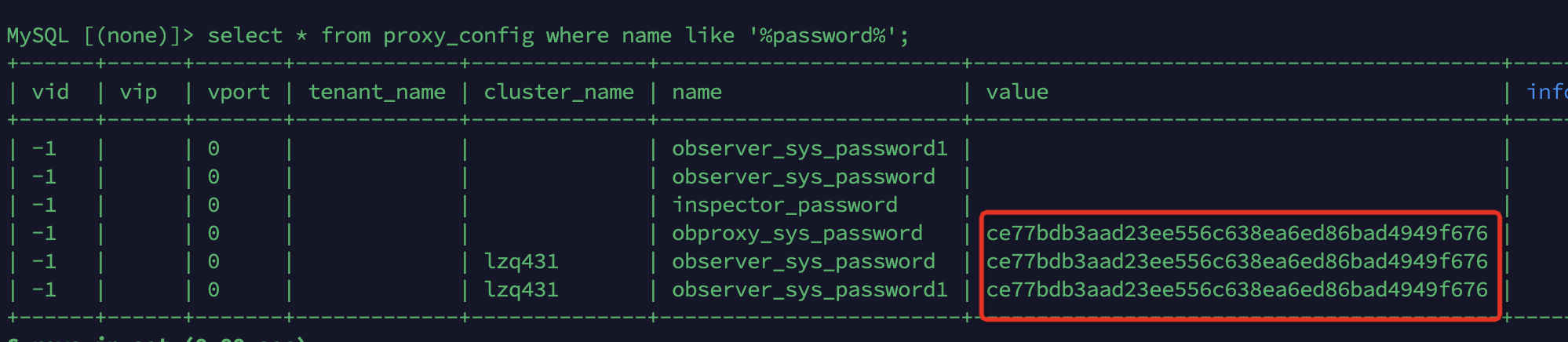Viewport: 1568px width, 342px height.
Task: Click the vid column header
Action: tap(50, 93)
